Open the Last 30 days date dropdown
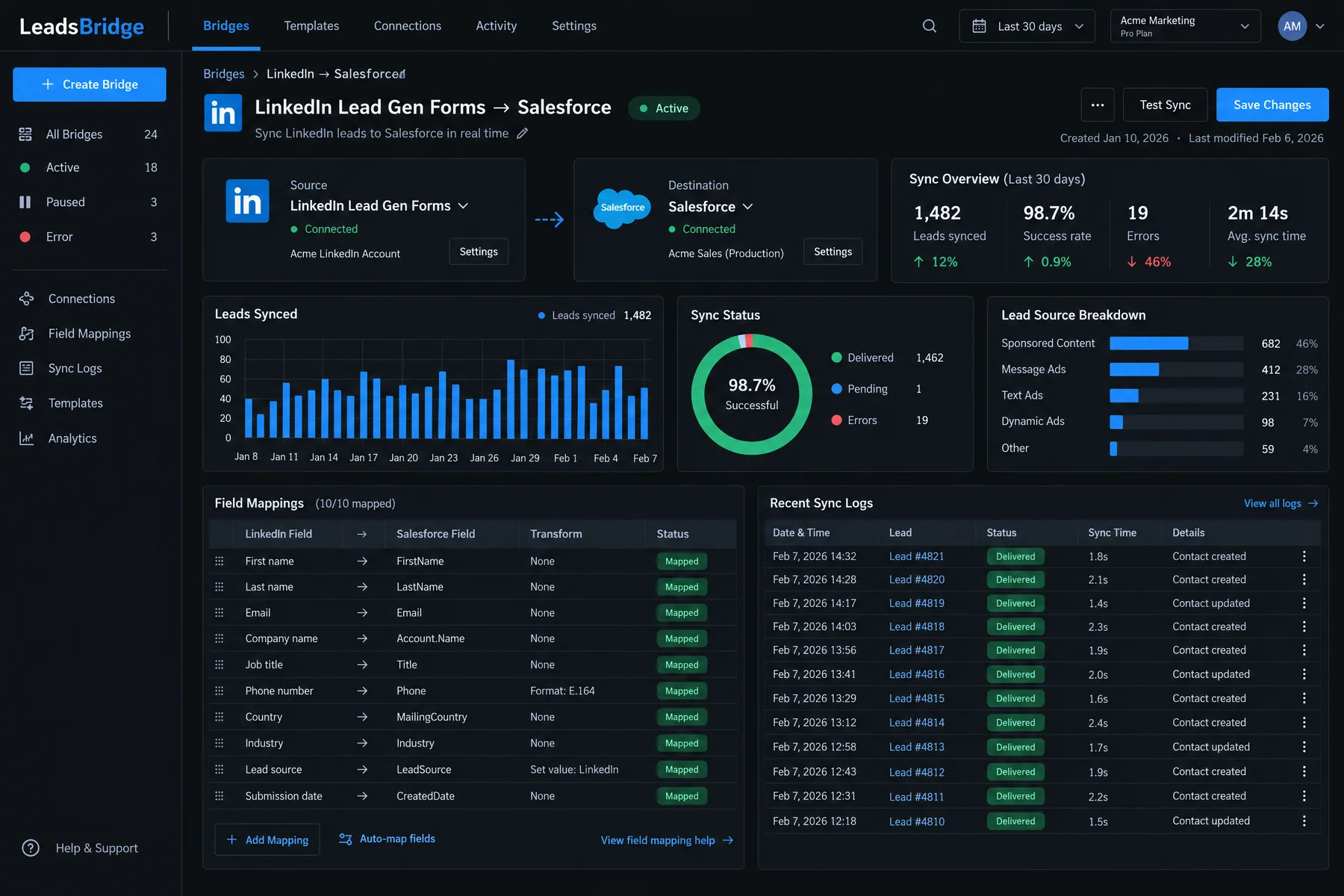This screenshot has height=896, width=1344. [x=1027, y=26]
